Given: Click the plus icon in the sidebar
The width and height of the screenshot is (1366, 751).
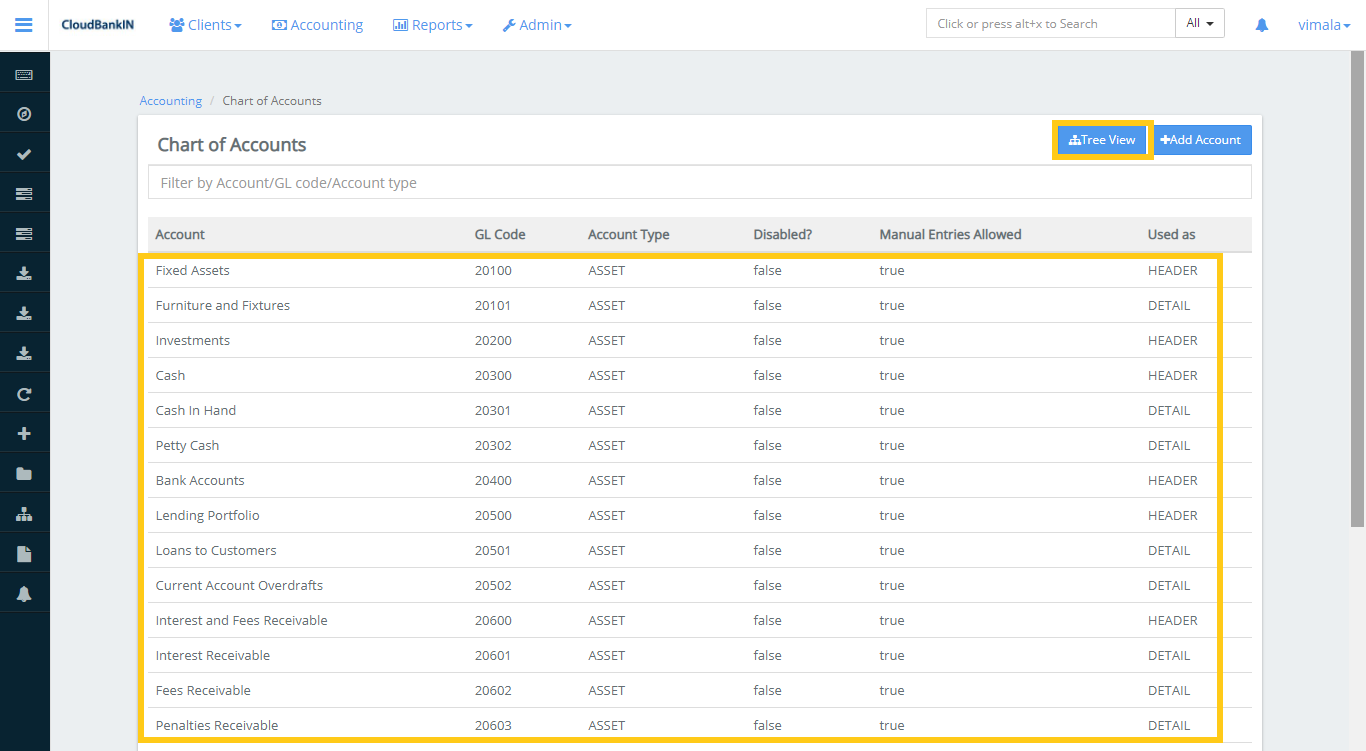Looking at the screenshot, I should (x=24, y=433).
